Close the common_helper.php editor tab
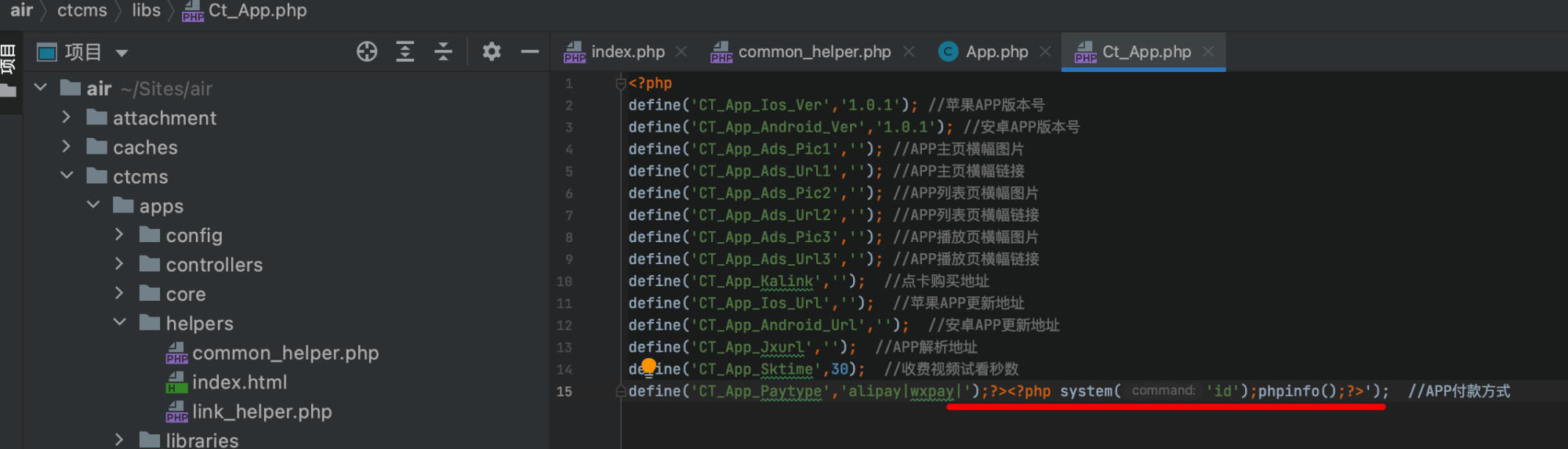Image resolution: width=1568 pixels, height=449 pixels. click(909, 52)
